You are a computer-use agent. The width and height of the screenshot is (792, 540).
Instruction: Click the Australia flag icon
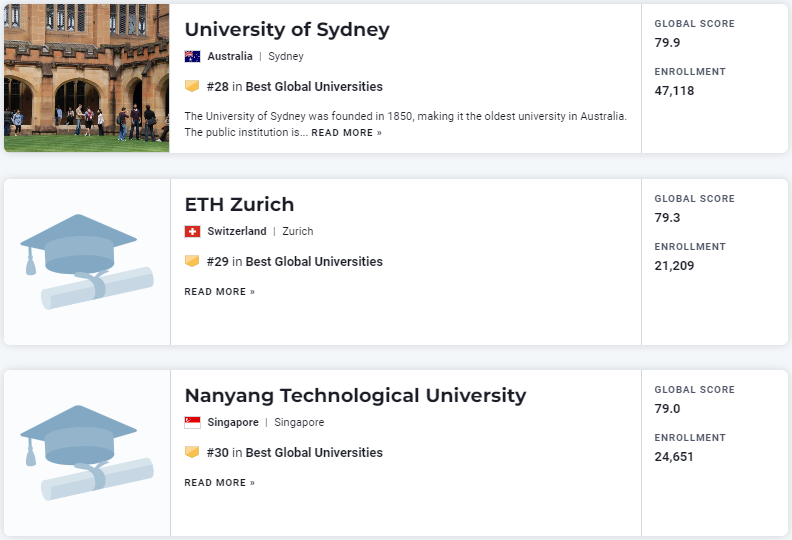click(x=192, y=57)
